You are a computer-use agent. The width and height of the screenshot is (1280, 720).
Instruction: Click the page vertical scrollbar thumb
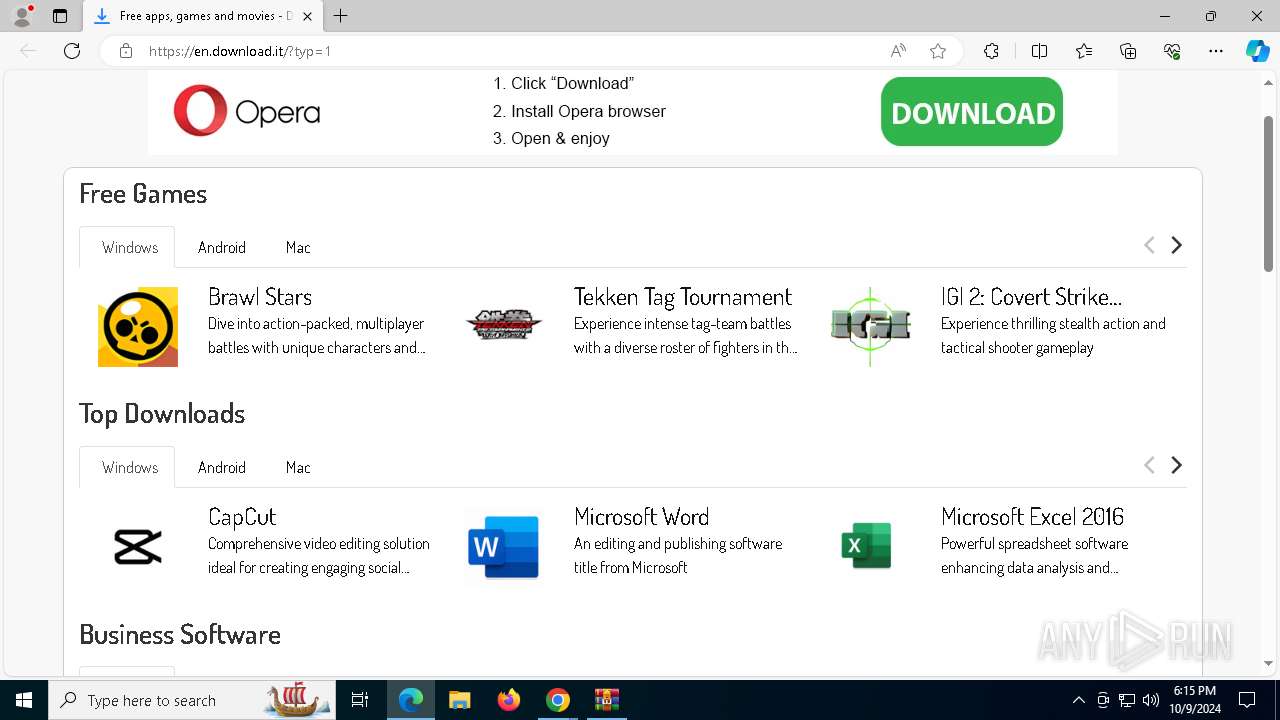click(x=1269, y=193)
